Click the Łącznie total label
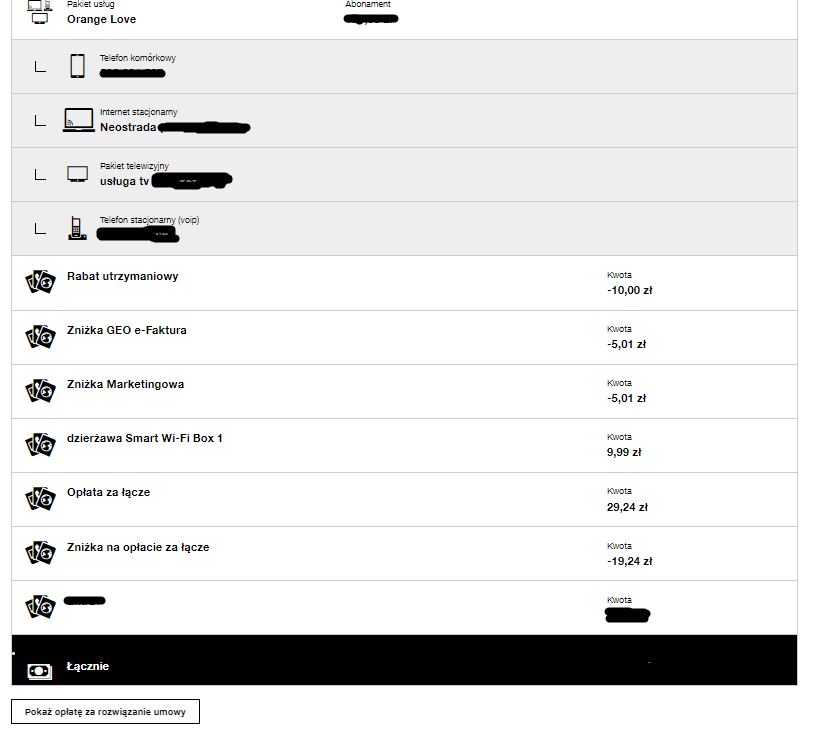817x737 pixels. pos(88,666)
